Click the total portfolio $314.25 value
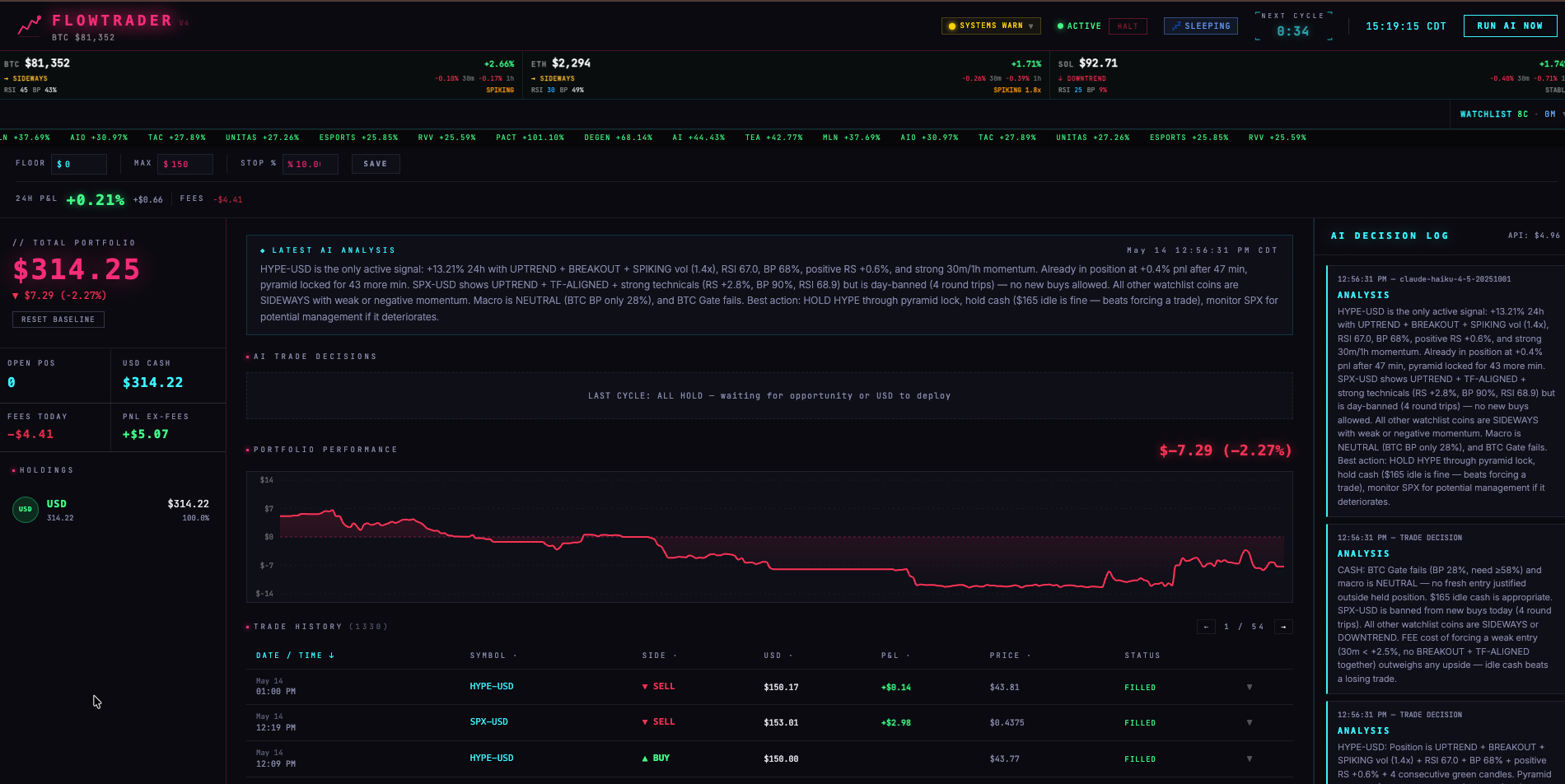 tap(76, 269)
